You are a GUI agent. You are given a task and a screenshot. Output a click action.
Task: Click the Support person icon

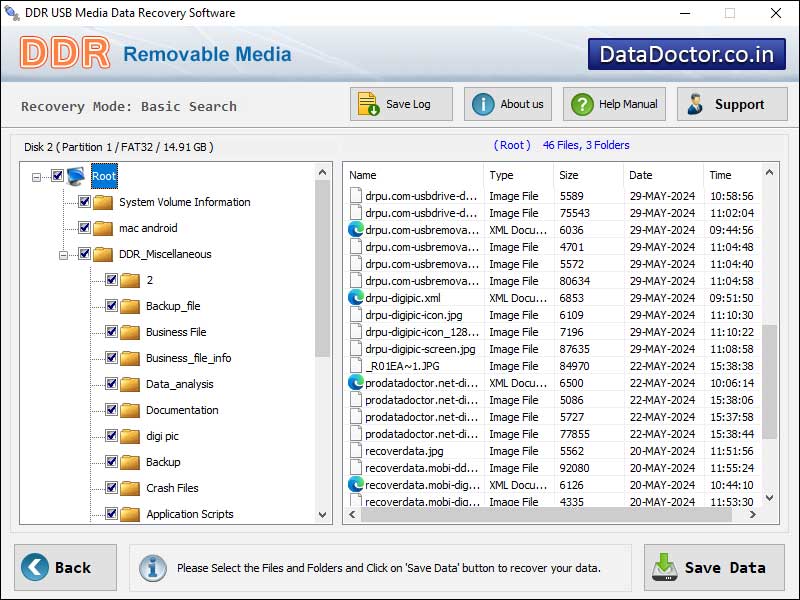pyautogui.click(x=695, y=104)
